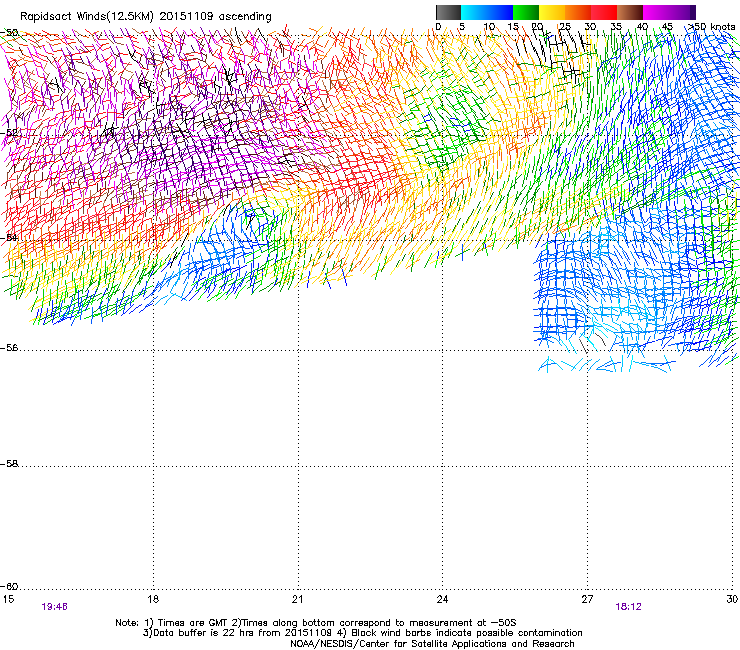
Task: Click the brown 35-40 knots color bar segment
Action: coord(630,12)
